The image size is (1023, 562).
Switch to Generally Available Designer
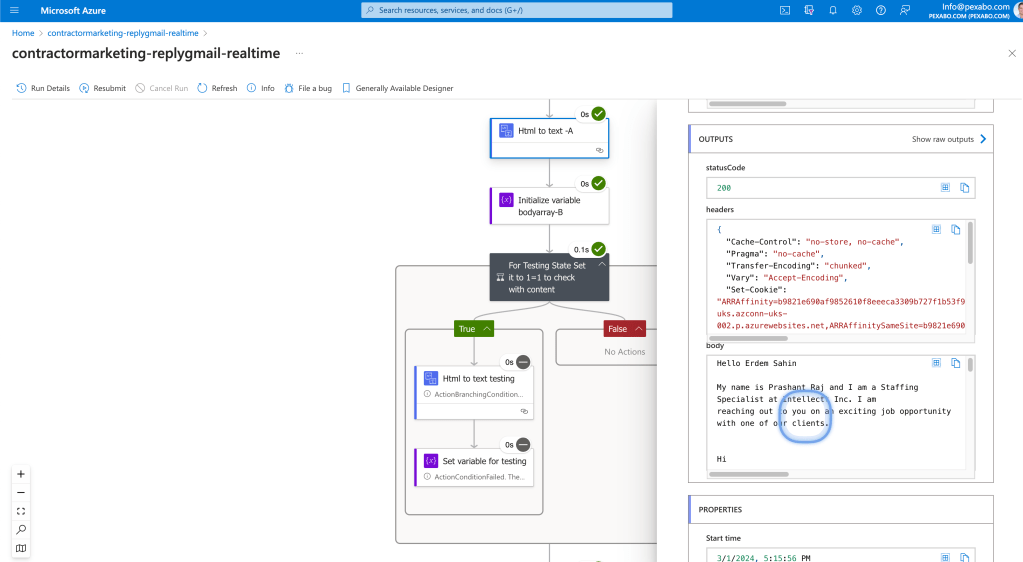397,88
